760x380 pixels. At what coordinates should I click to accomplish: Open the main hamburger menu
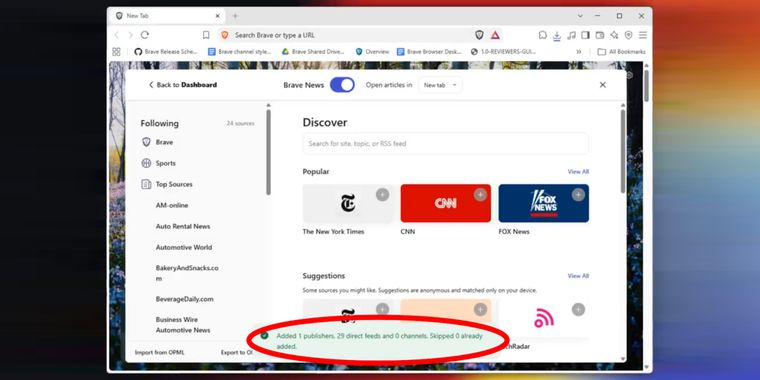pos(643,35)
